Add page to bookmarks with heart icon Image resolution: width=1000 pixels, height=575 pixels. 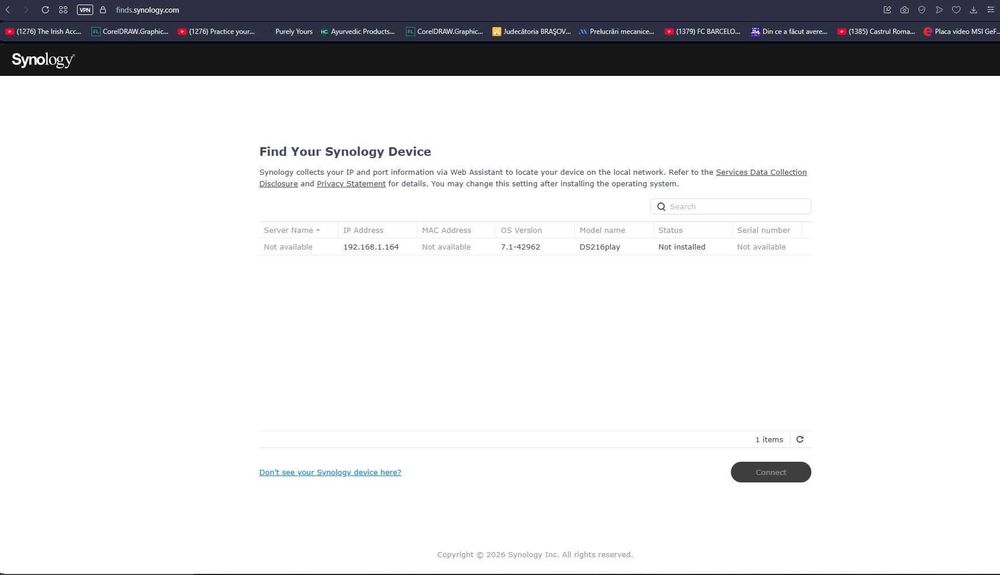point(956,10)
